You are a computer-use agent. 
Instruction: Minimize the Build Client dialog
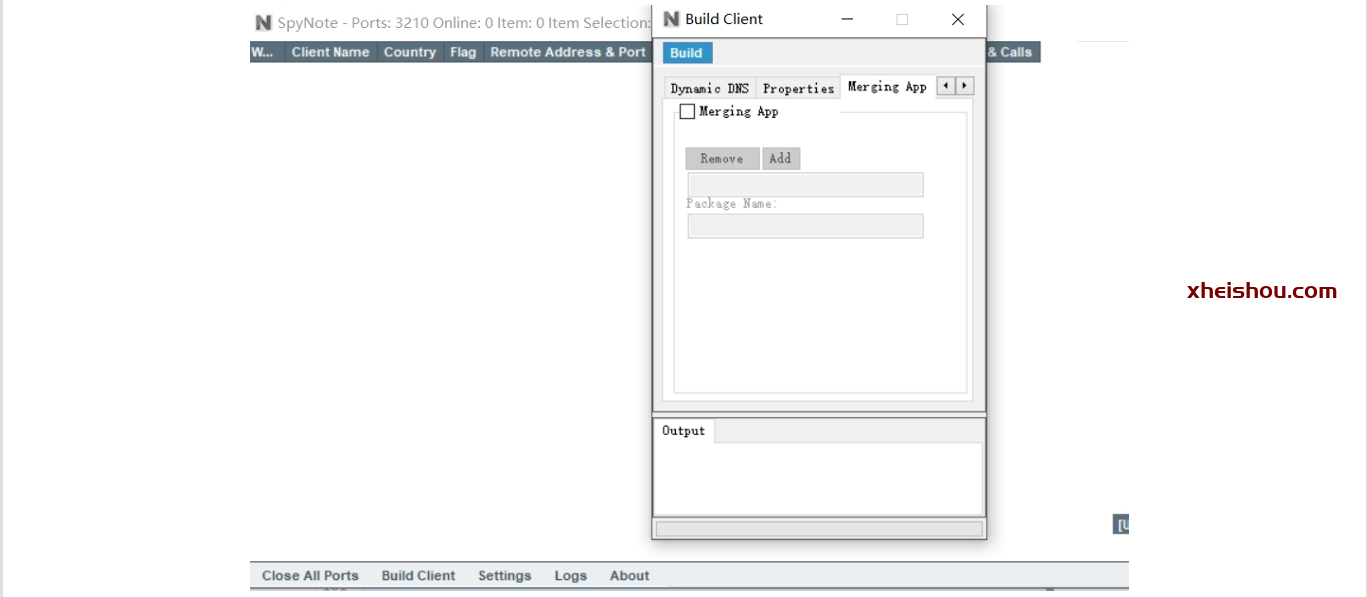(x=847, y=19)
